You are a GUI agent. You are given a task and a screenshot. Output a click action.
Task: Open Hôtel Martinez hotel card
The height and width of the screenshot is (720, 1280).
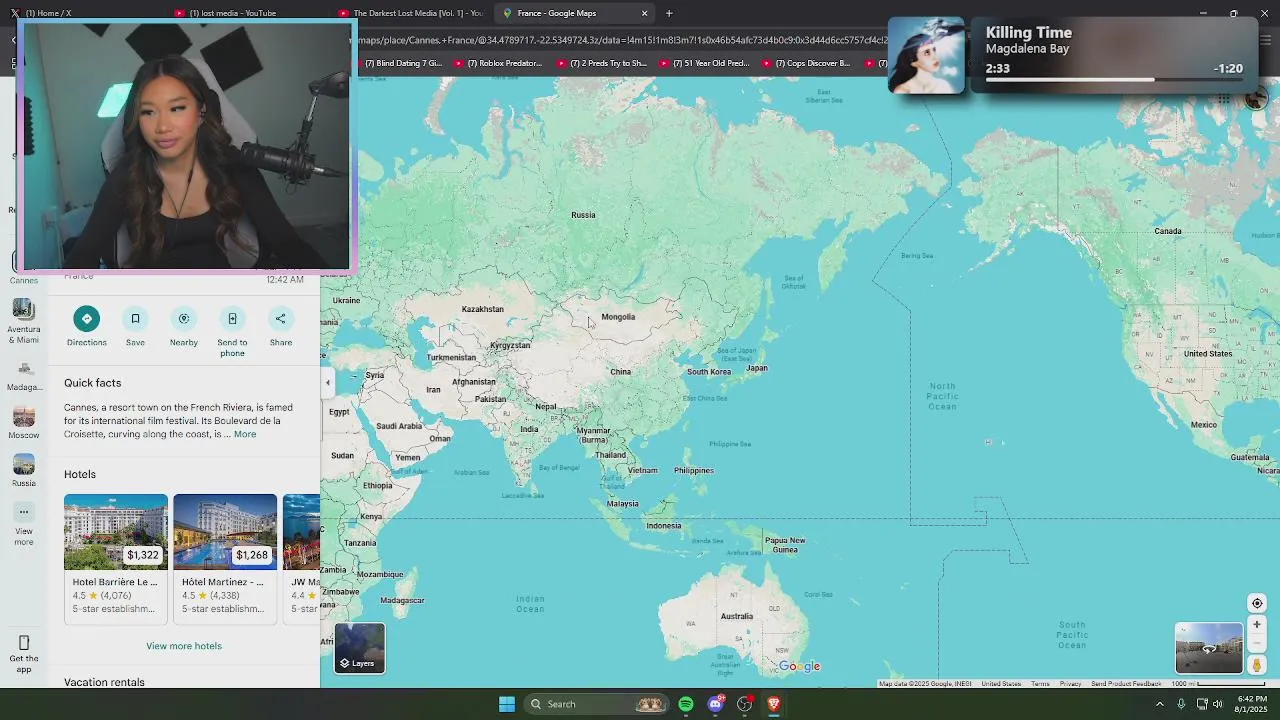tap(225, 559)
